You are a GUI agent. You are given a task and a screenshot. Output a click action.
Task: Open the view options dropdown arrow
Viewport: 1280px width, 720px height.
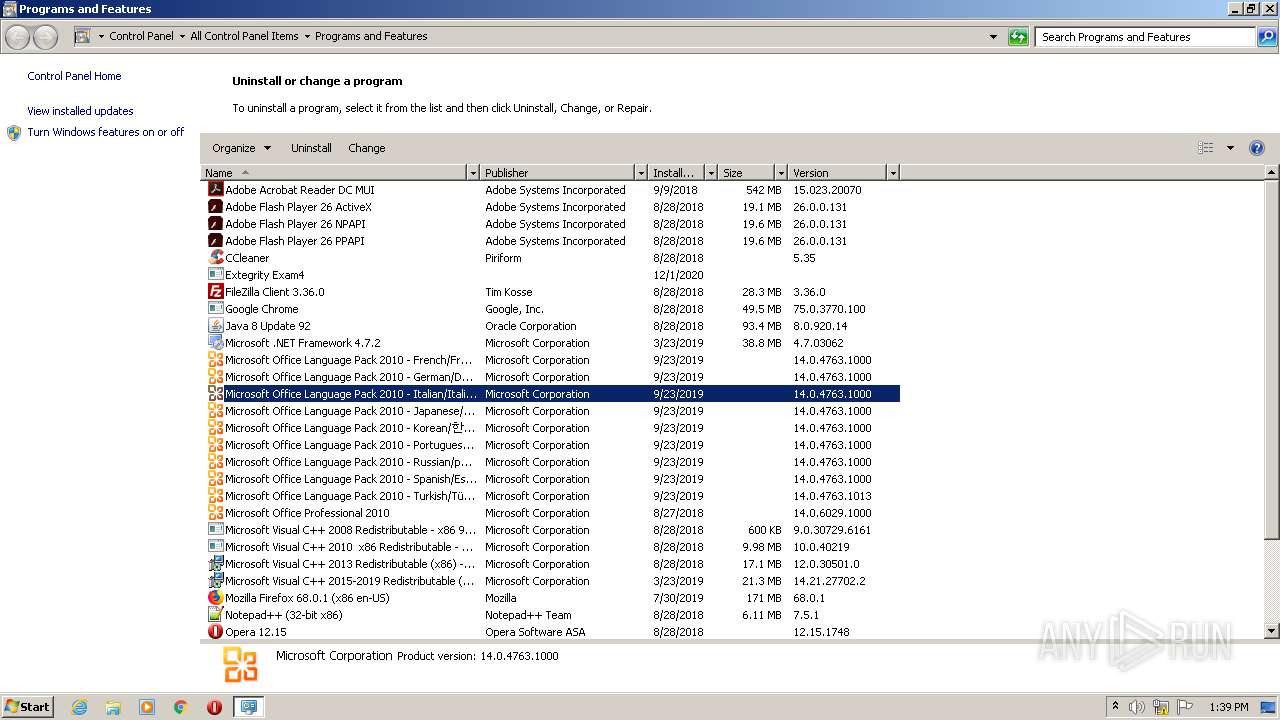pyautogui.click(x=1230, y=148)
